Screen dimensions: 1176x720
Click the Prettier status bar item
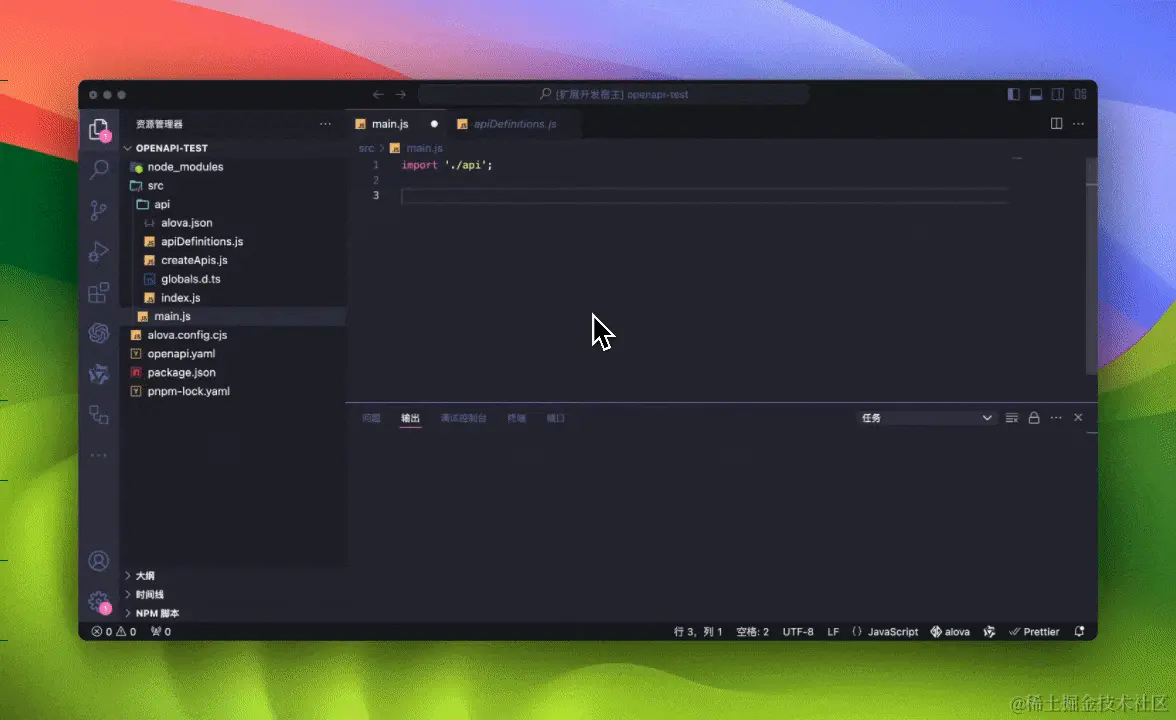coord(1034,632)
